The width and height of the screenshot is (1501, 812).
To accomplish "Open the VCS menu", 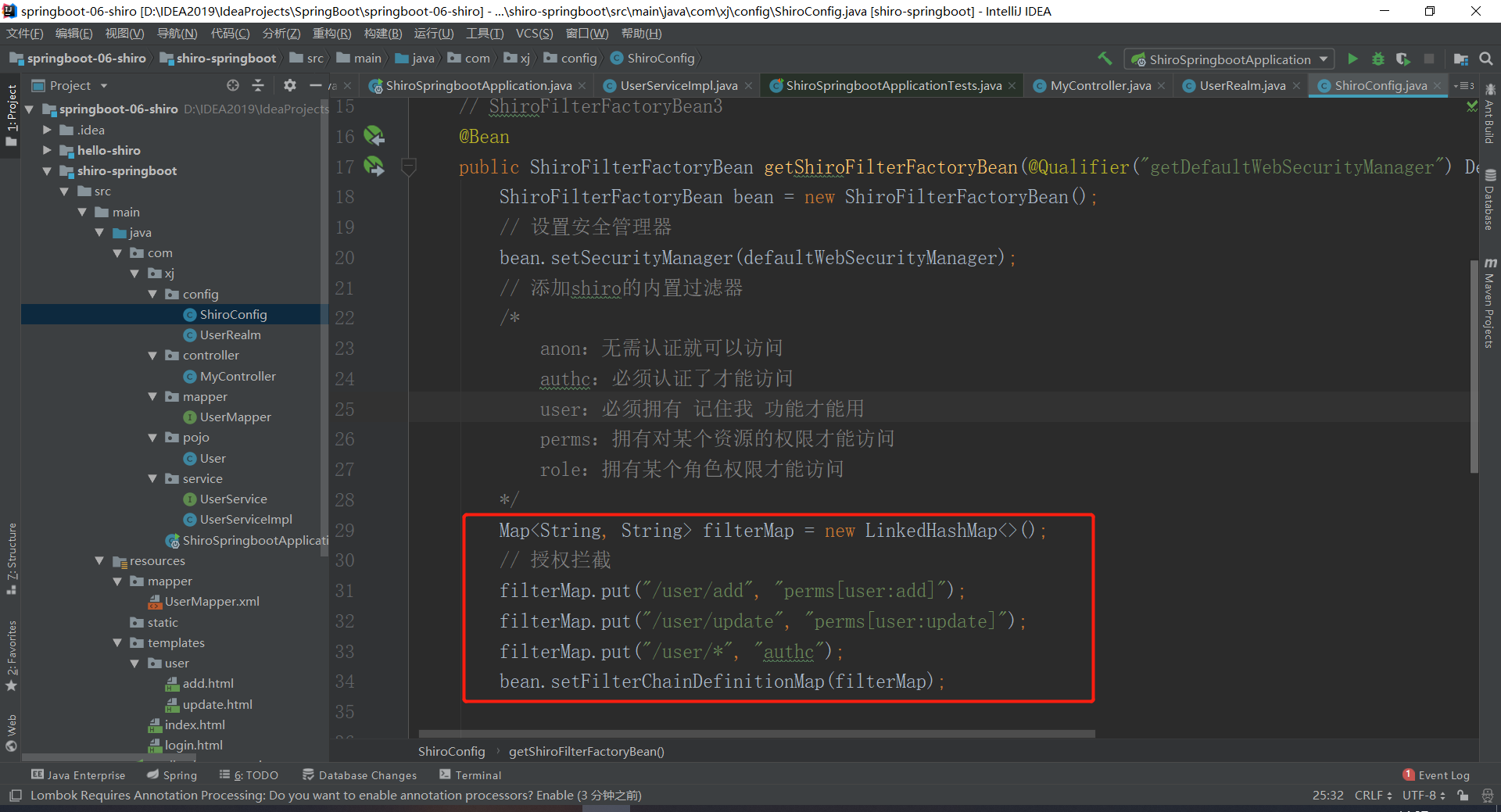I will [x=534, y=34].
